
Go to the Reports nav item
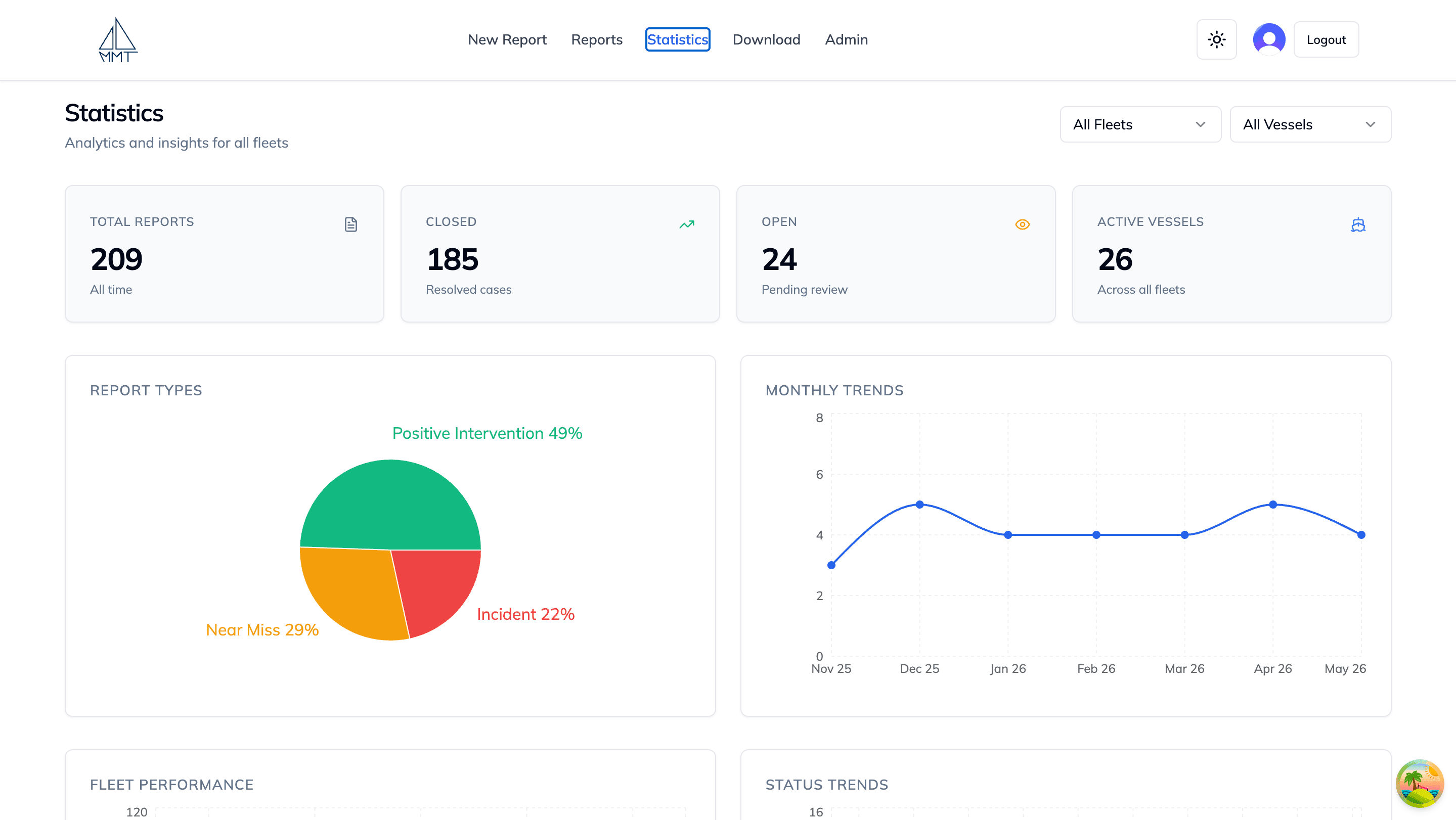click(x=596, y=39)
